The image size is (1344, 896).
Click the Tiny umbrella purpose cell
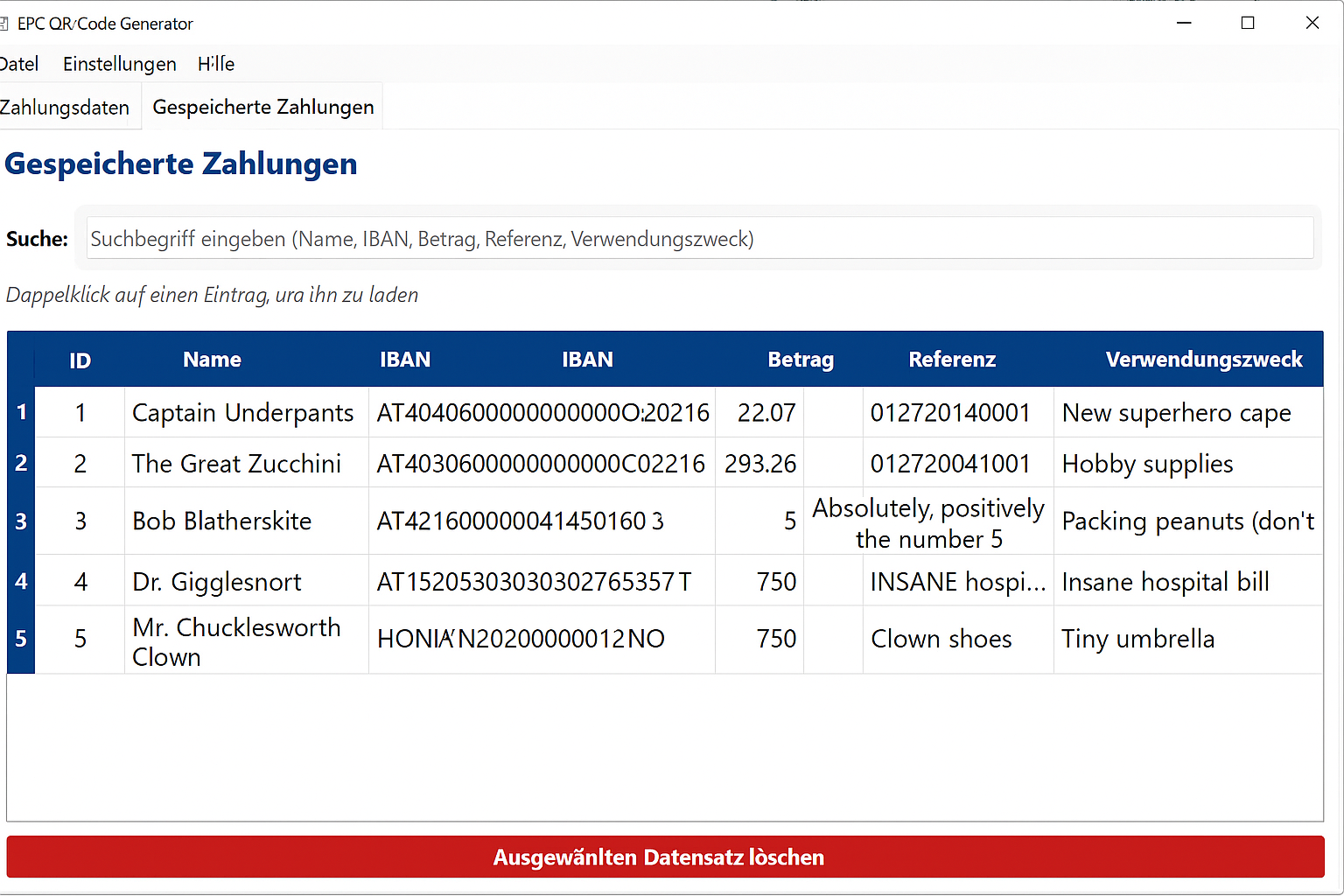coord(1137,639)
